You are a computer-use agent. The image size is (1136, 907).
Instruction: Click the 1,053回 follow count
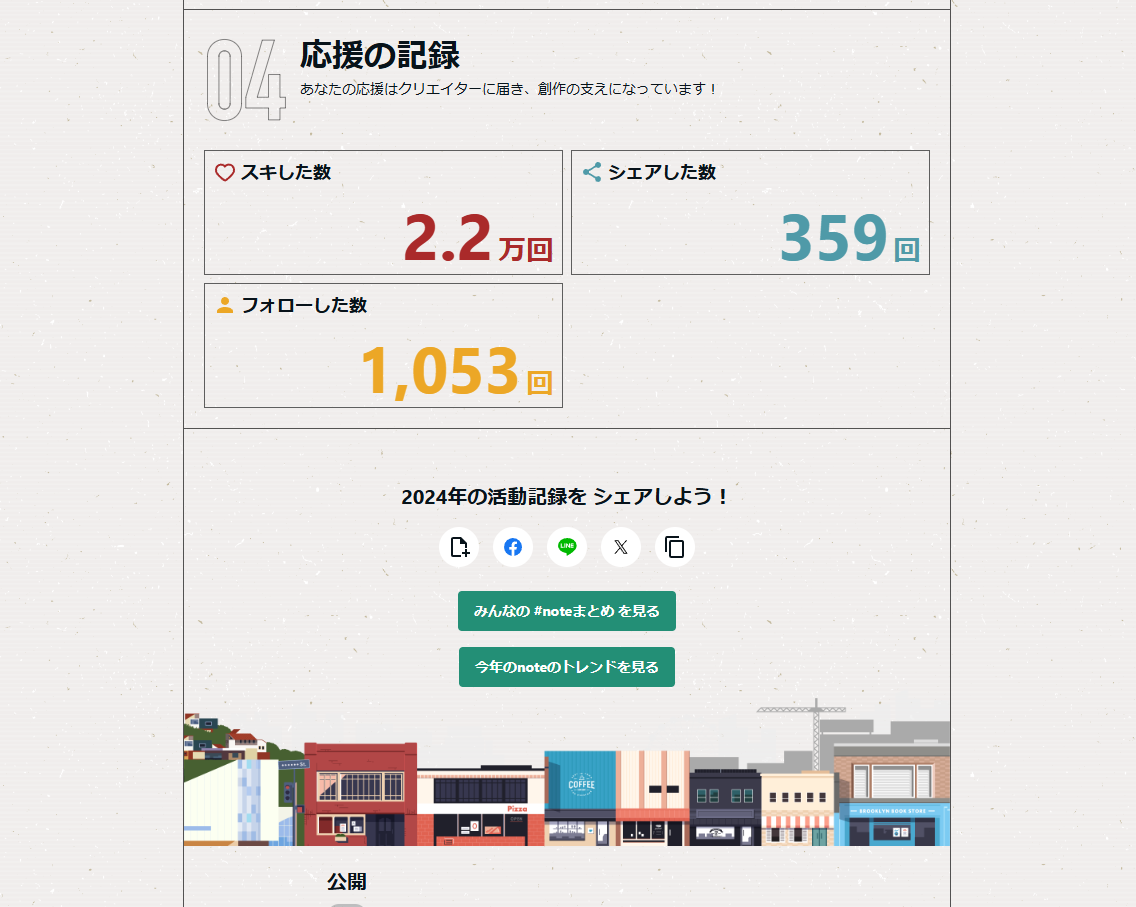(455, 372)
